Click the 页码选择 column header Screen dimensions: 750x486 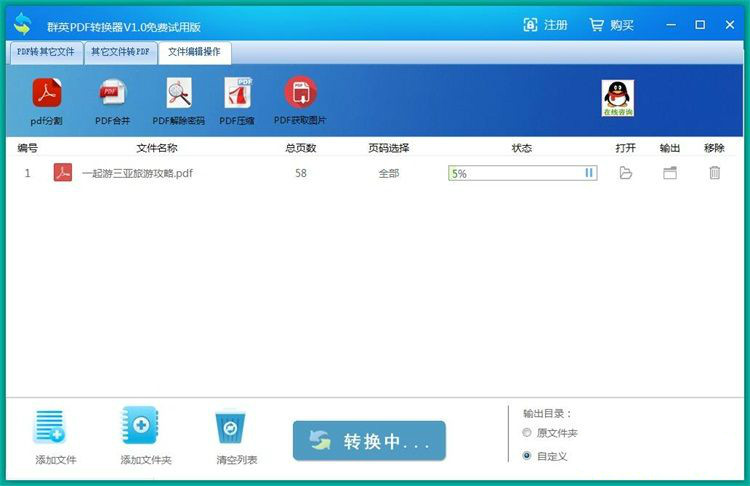click(x=389, y=148)
